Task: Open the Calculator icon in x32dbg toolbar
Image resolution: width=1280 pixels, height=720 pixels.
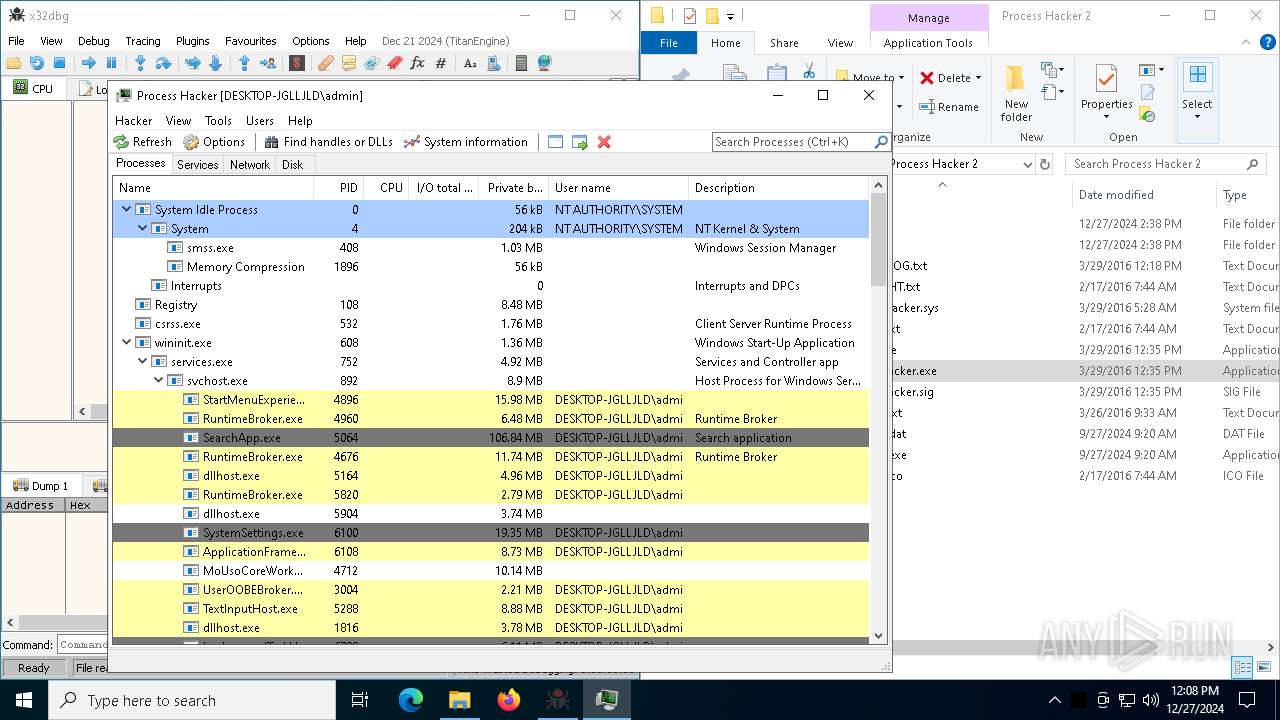Action: 521,63
